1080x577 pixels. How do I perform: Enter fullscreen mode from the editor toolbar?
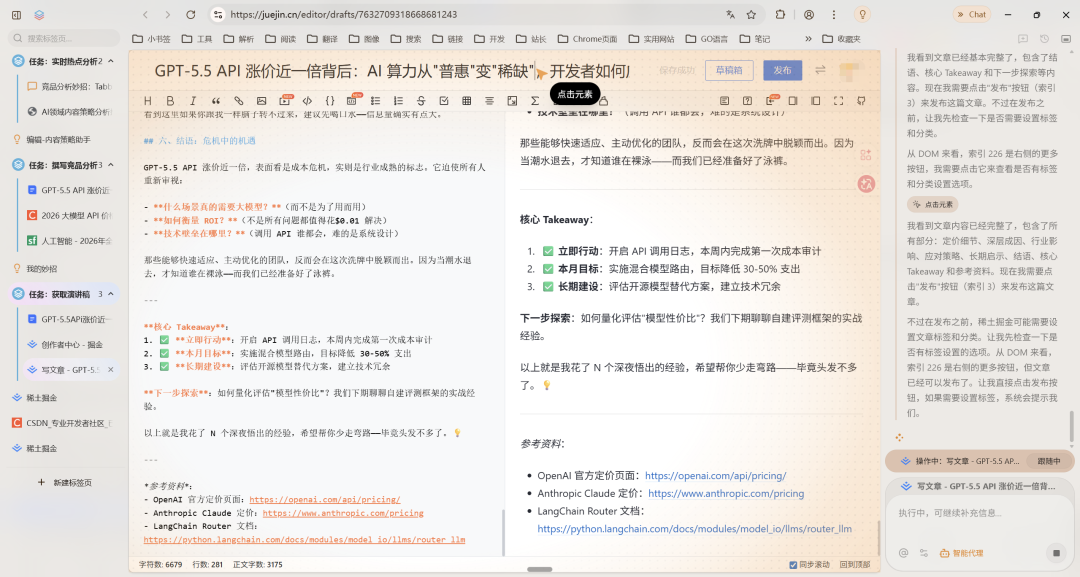coord(838,100)
